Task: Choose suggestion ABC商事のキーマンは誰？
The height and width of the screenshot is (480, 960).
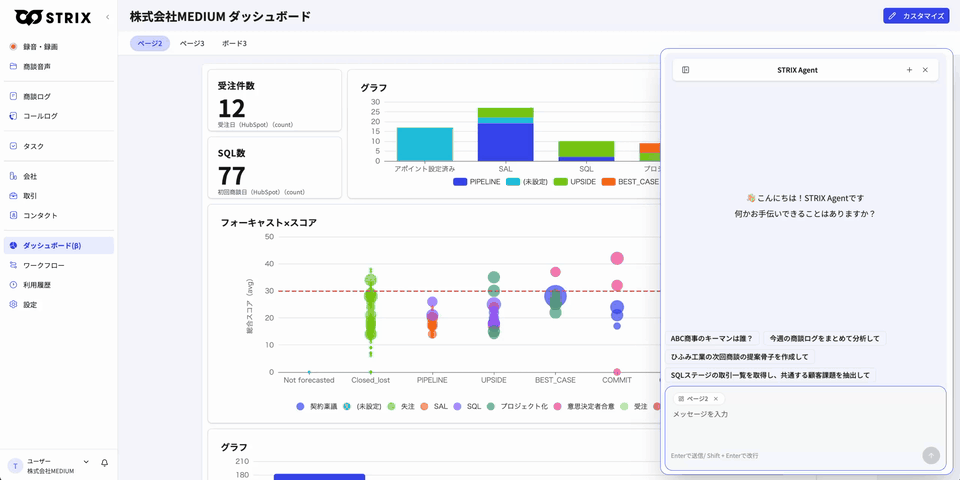Action: pos(711,338)
